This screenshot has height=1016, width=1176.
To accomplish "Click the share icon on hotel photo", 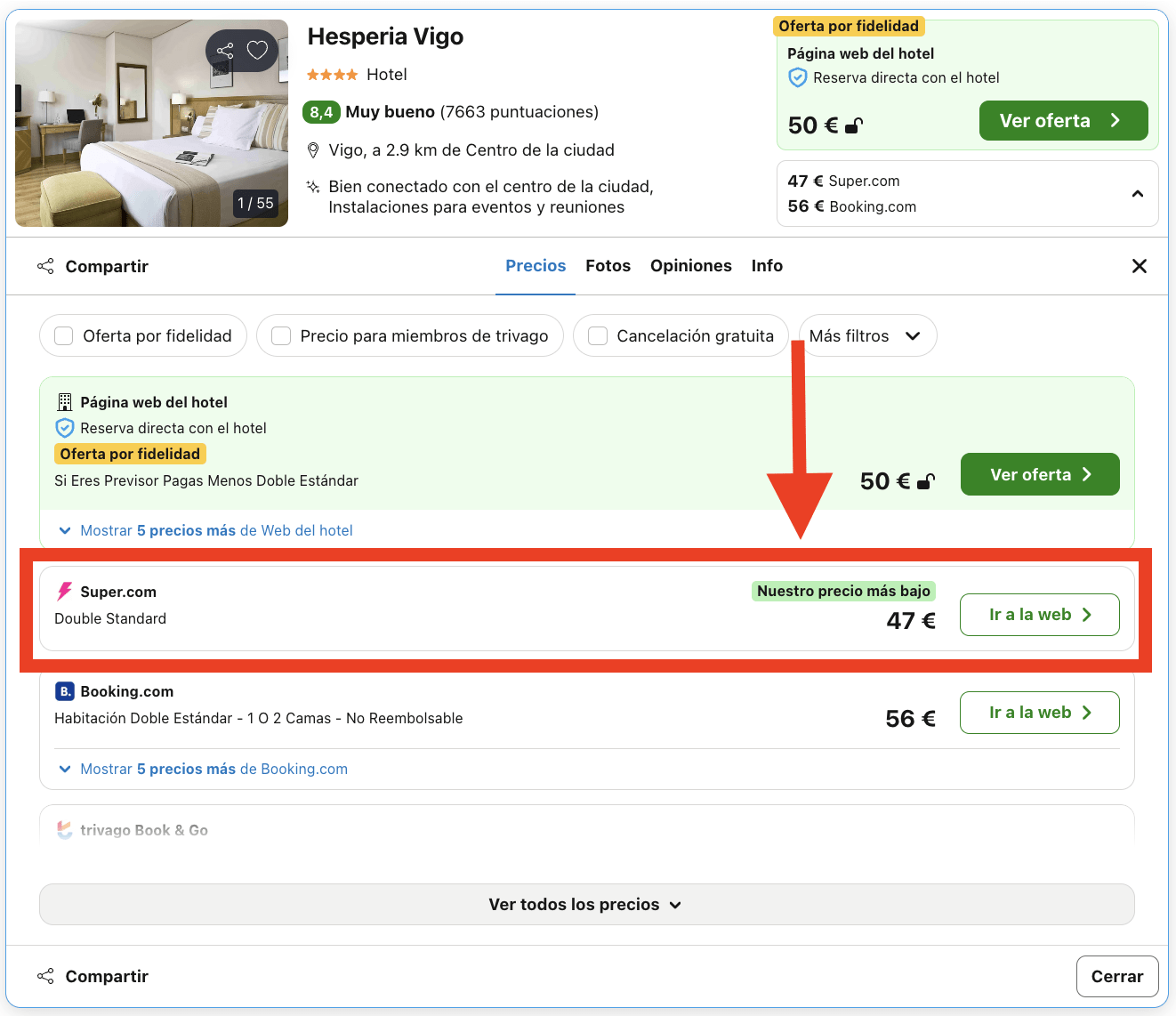I will click(225, 51).
